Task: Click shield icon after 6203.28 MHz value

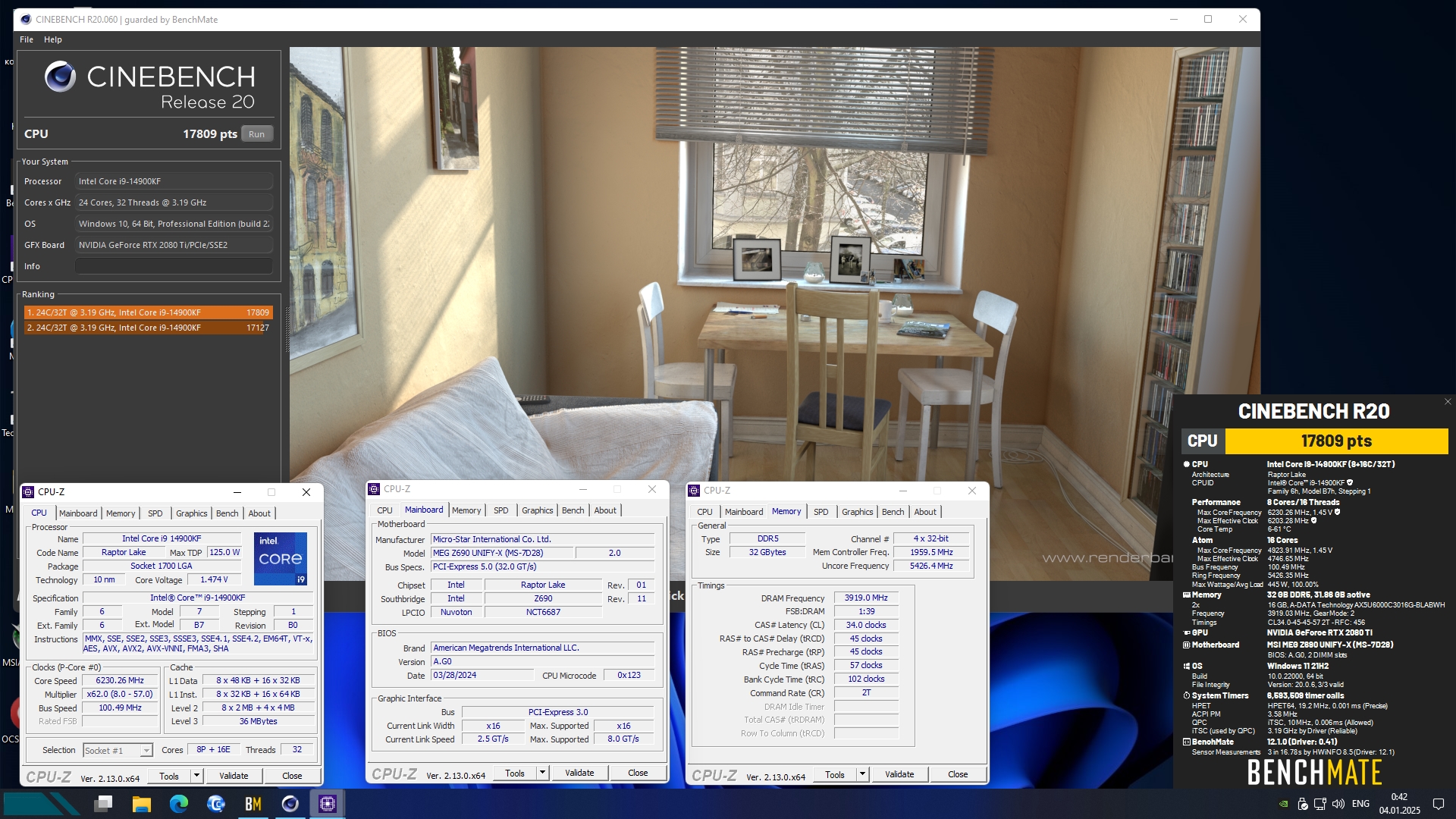Action: click(x=1313, y=520)
